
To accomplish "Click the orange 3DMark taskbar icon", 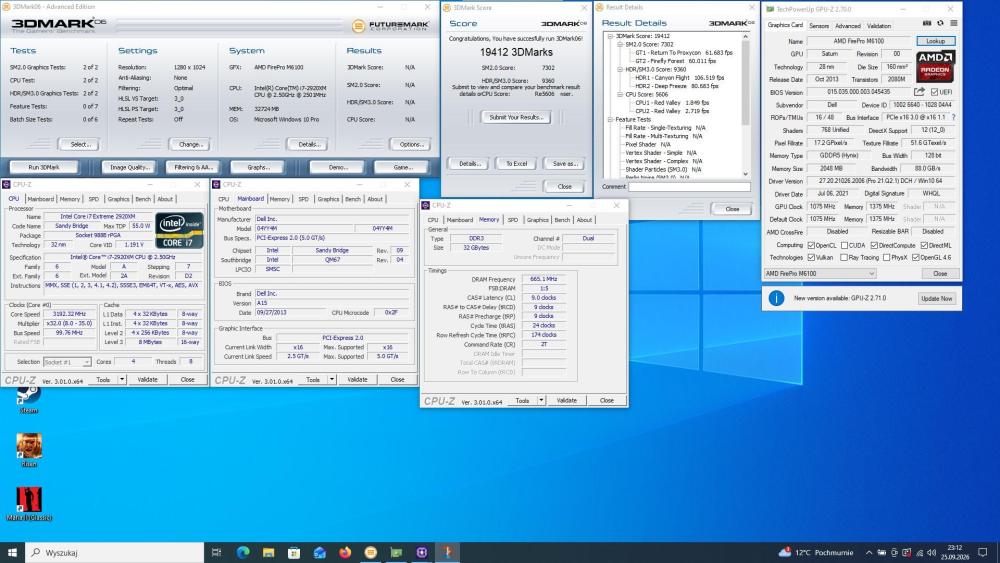I will click(371, 552).
